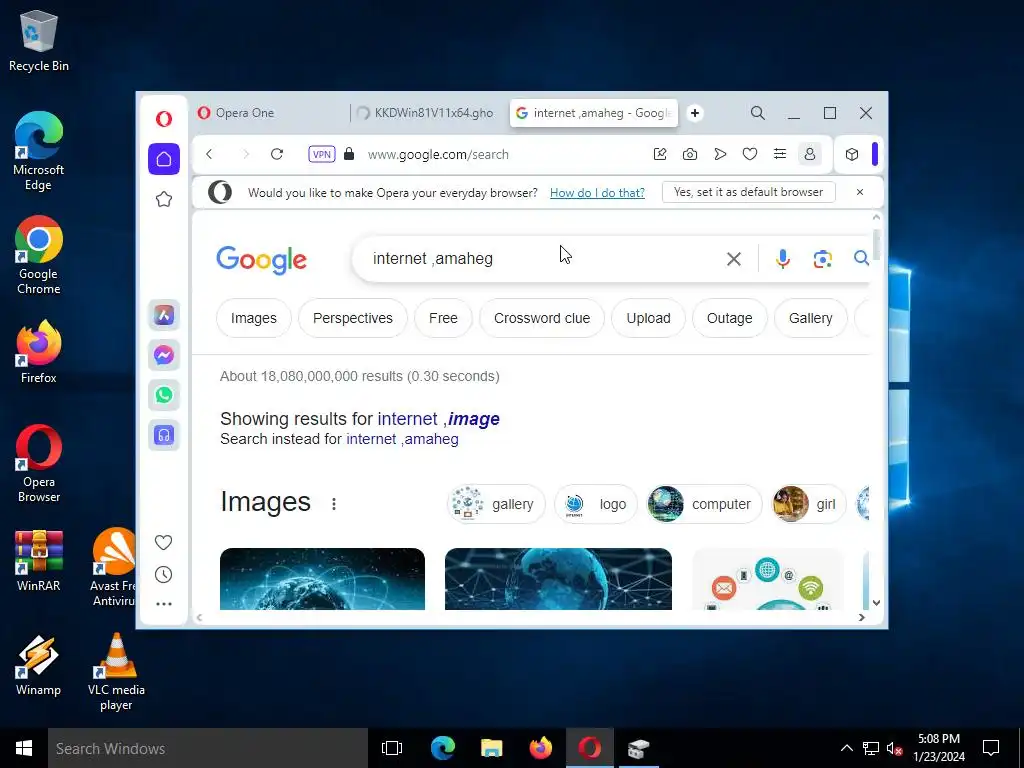The height and width of the screenshot is (768, 1024).
Task: Open Task View on the taskbar
Action: [392, 748]
